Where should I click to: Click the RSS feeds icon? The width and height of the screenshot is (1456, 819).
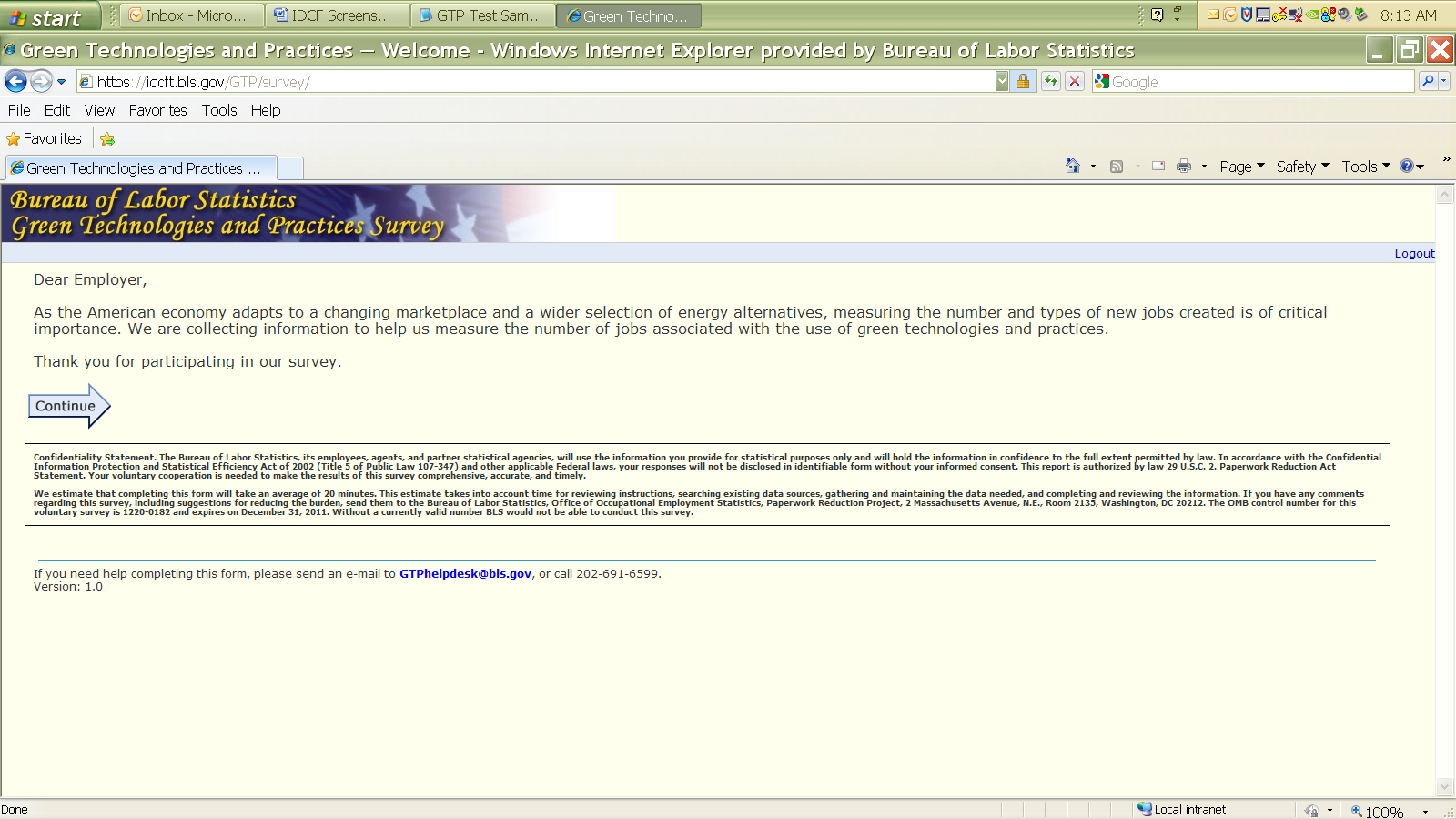pos(1117,167)
